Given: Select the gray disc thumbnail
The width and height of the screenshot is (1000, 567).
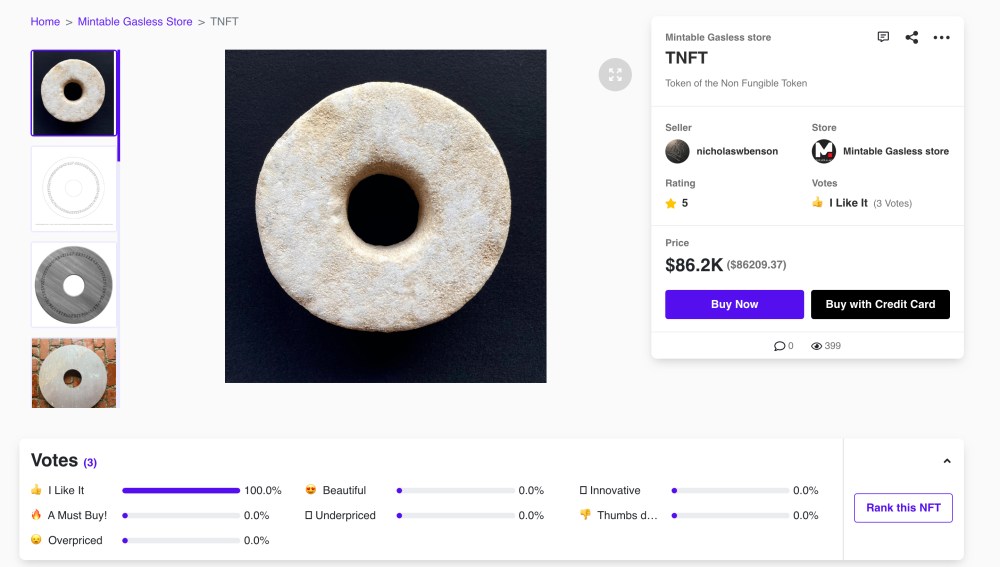Looking at the screenshot, I should 74,284.
